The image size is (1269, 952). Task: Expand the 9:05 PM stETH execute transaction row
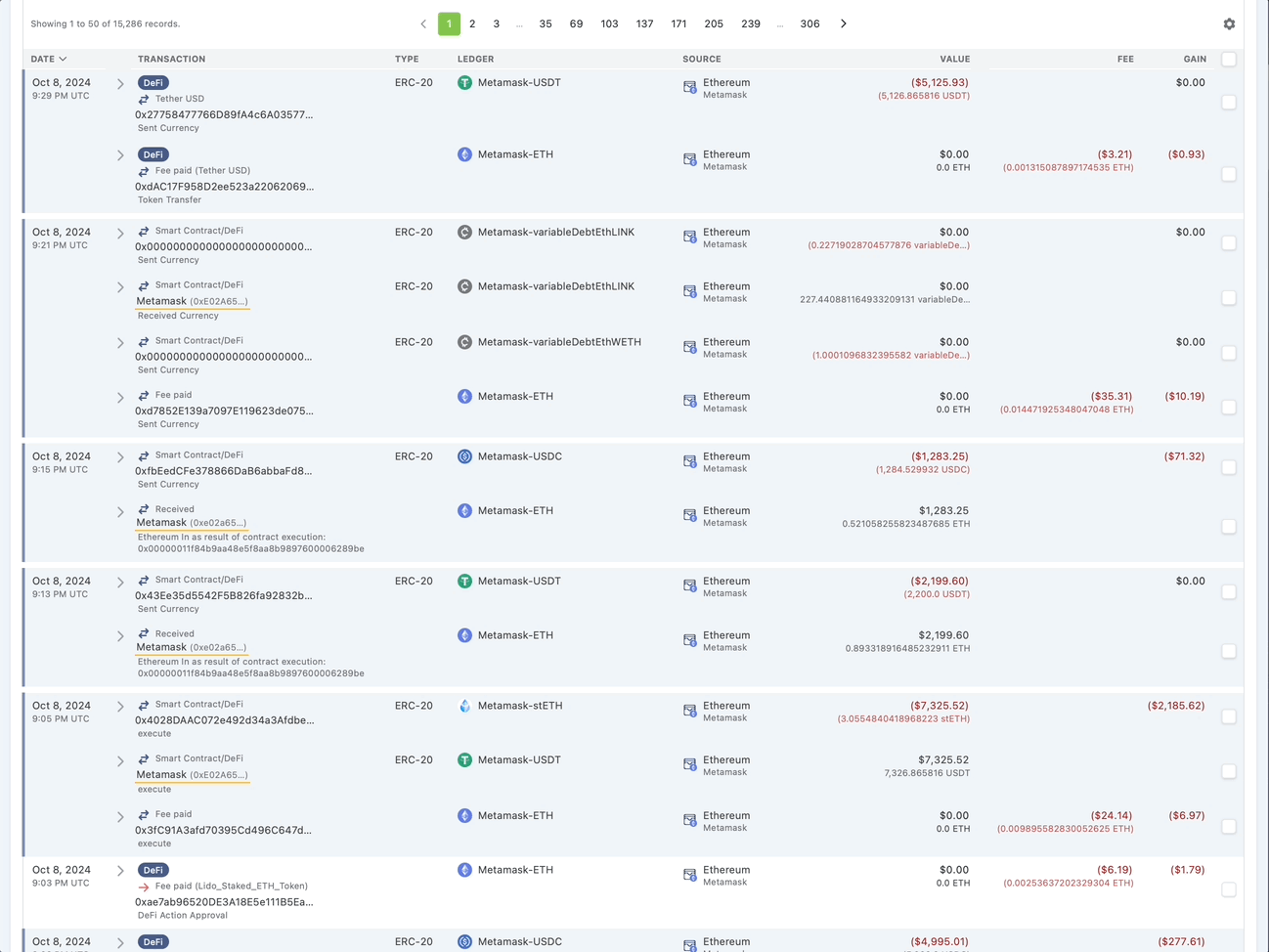[120, 707]
